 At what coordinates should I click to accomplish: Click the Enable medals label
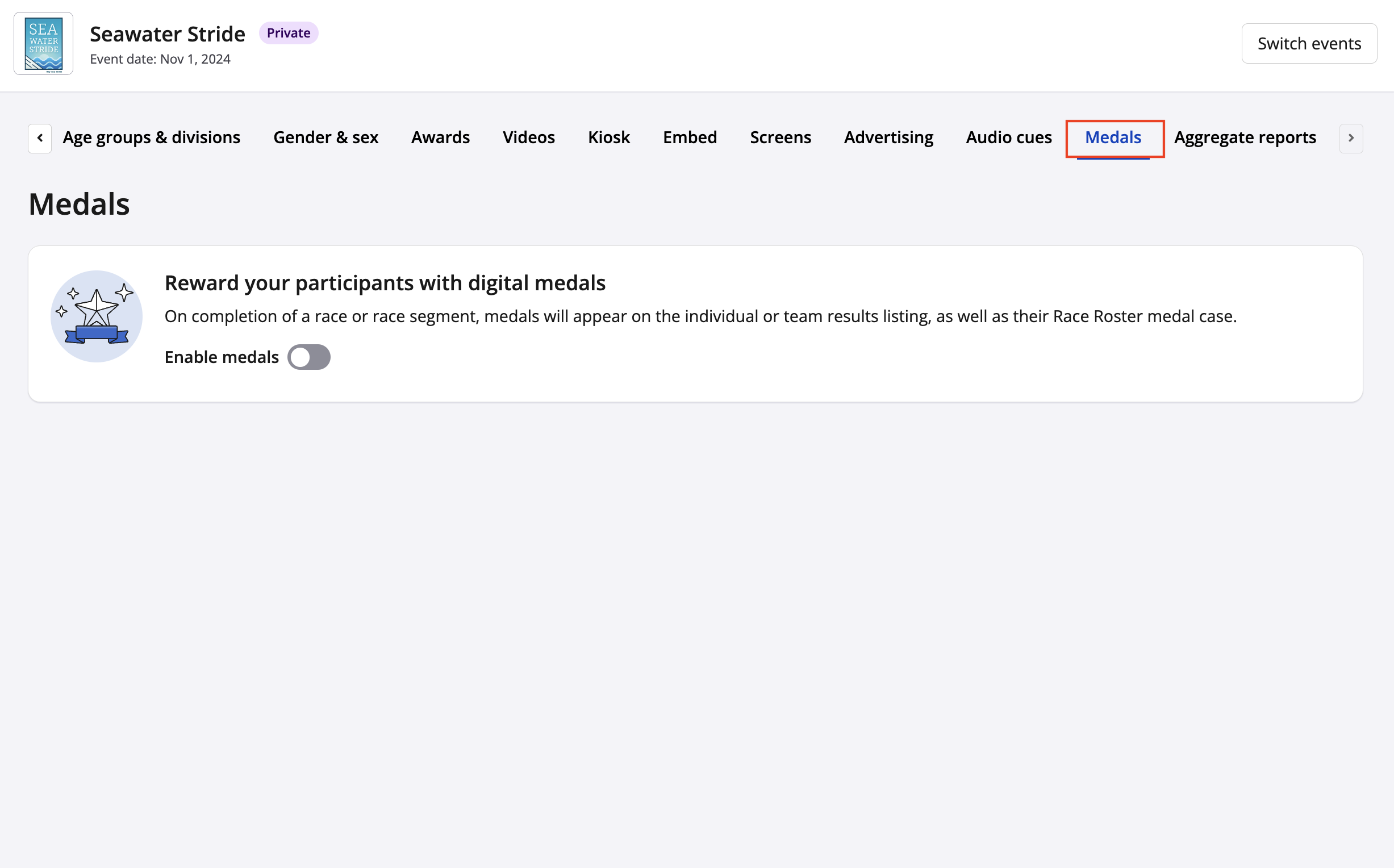click(222, 357)
